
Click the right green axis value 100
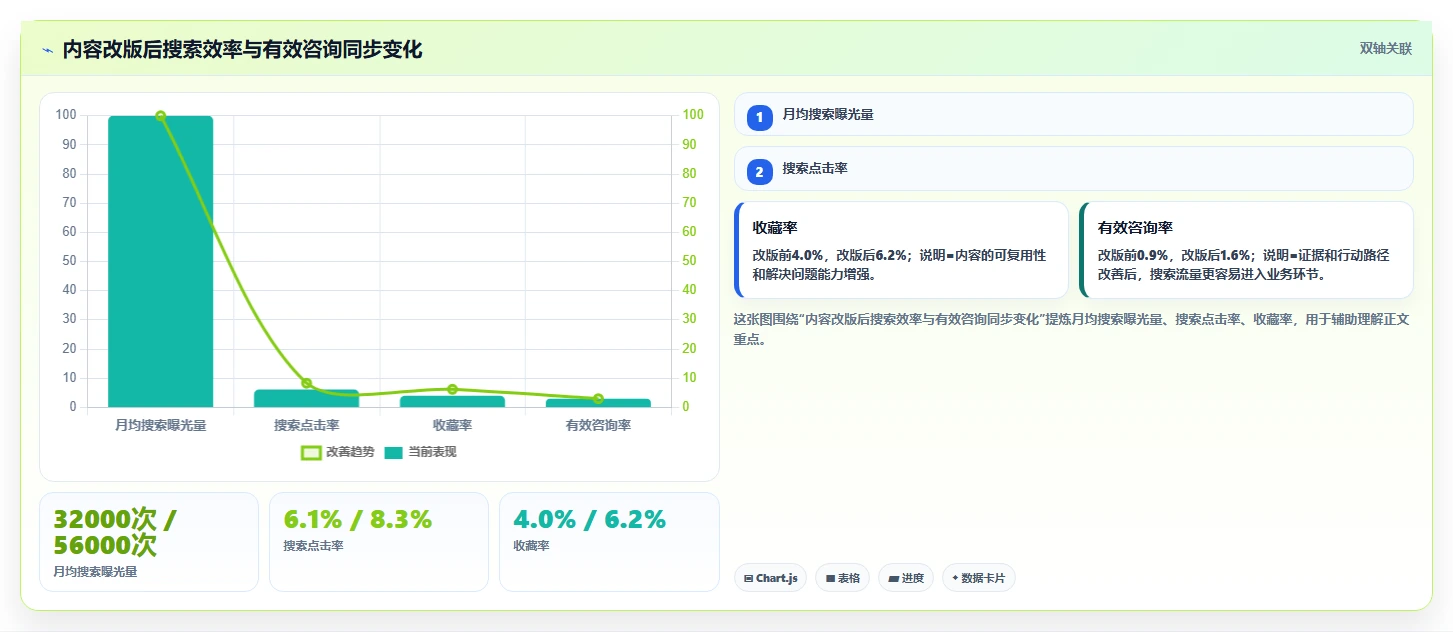(693, 115)
